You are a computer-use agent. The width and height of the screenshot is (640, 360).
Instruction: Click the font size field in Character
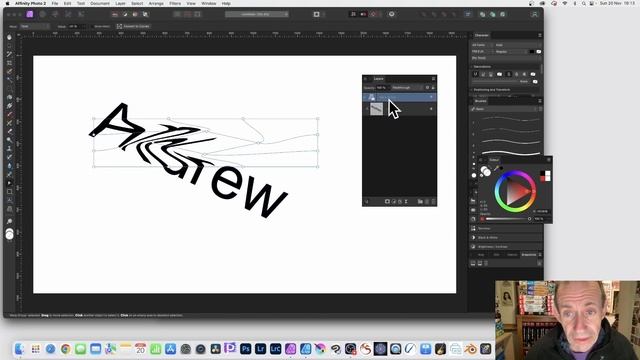pyautogui.click(x=482, y=52)
